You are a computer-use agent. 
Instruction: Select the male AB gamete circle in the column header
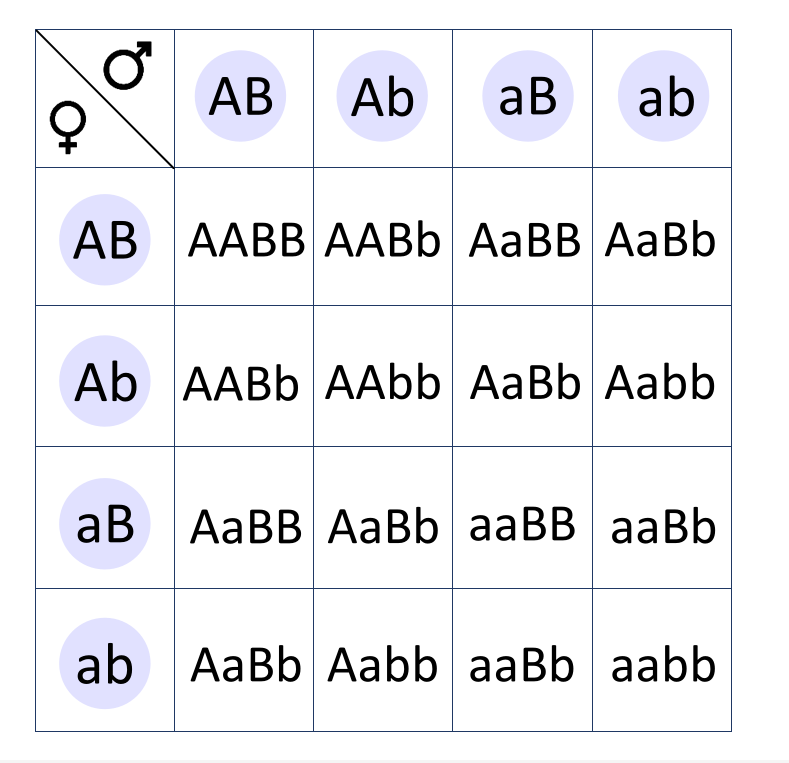242,97
